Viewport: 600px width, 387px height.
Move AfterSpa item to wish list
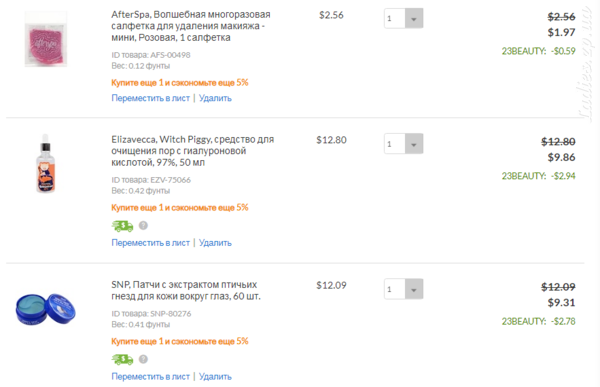click(150, 98)
